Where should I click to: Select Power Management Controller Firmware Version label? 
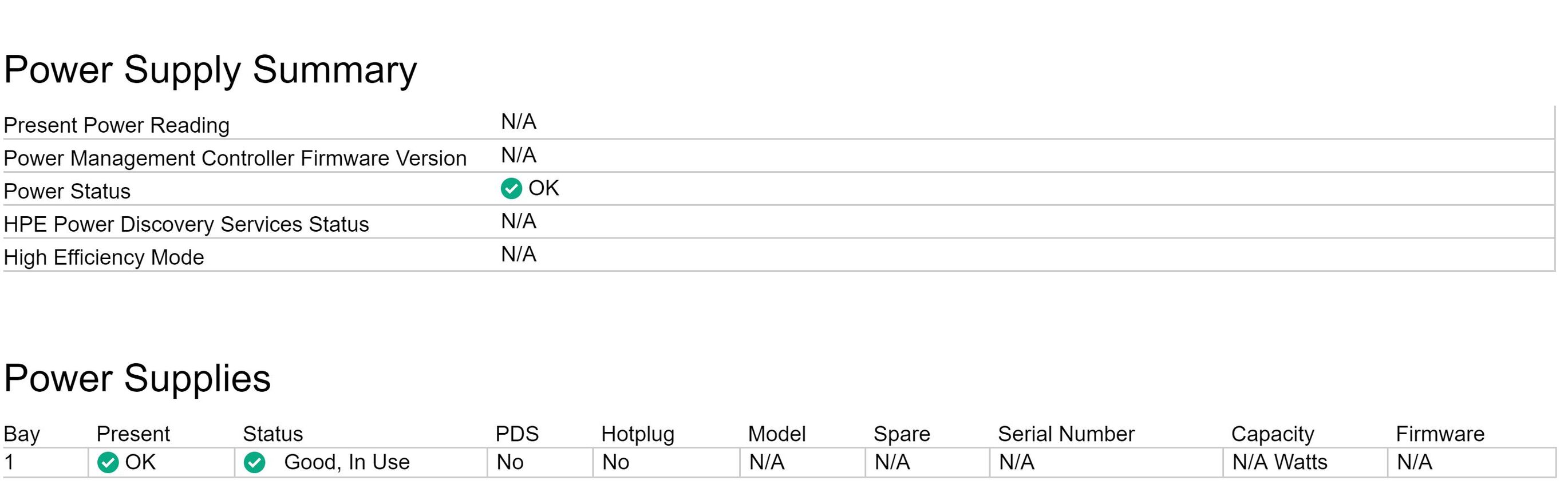pyautogui.click(x=235, y=158)
